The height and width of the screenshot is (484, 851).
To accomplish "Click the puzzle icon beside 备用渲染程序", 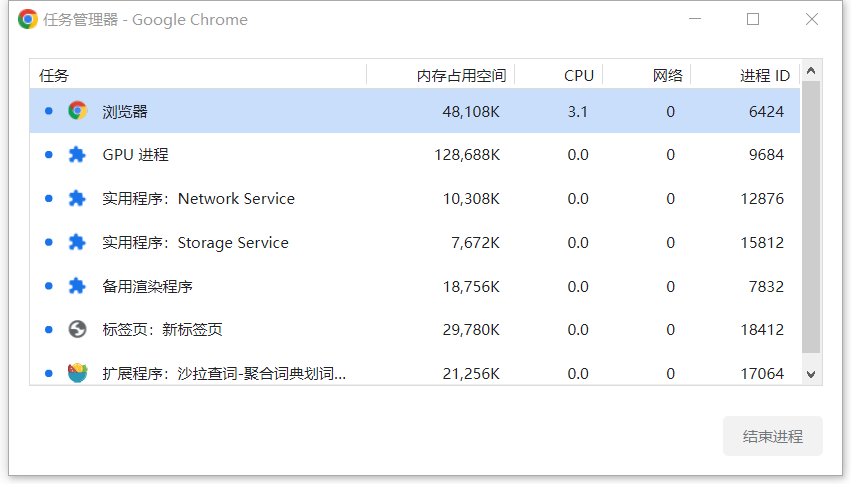I will tap(77, 286).
